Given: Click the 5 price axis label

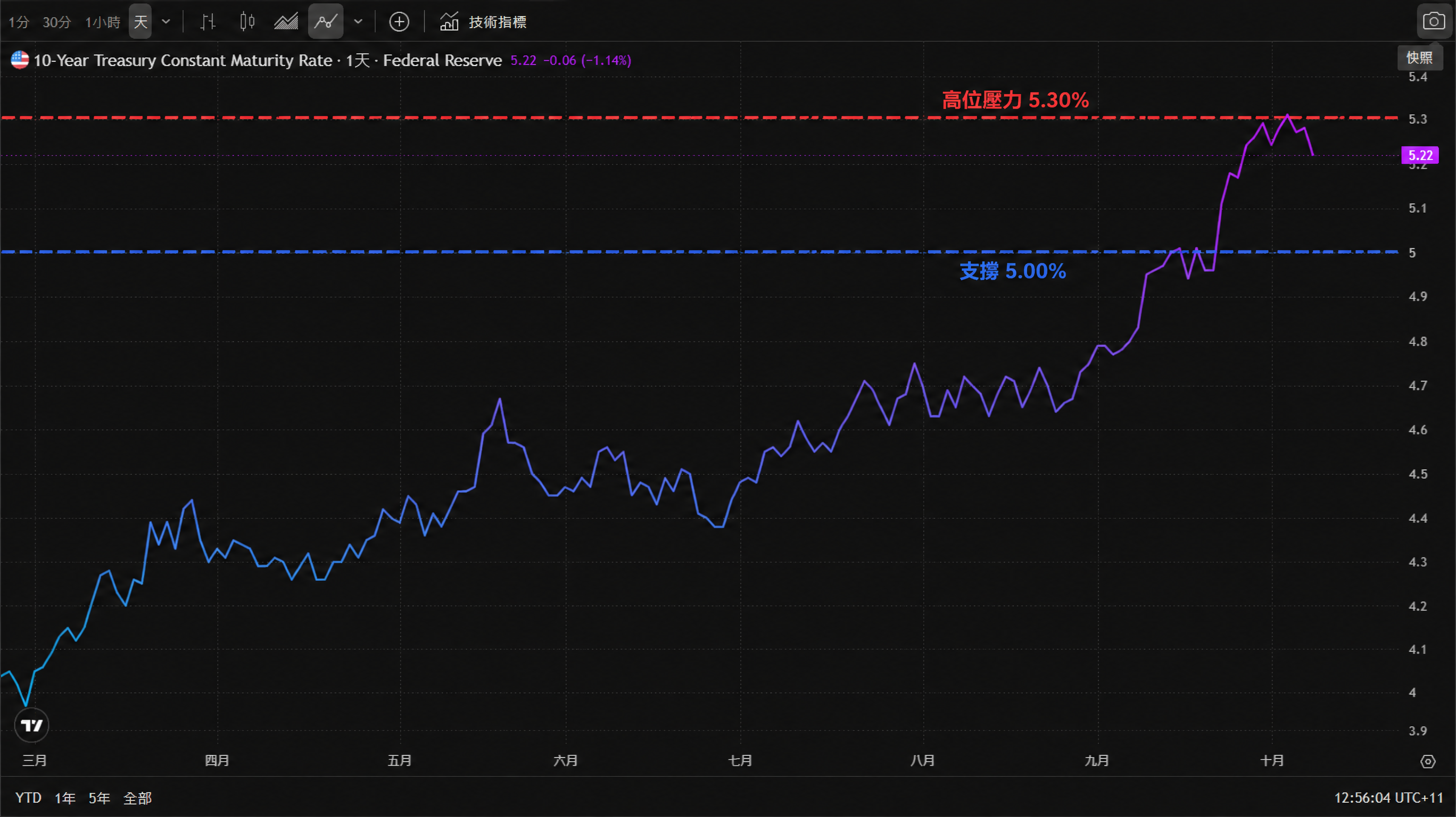Looking at the screenshot, I should [x=1412, y=253].
